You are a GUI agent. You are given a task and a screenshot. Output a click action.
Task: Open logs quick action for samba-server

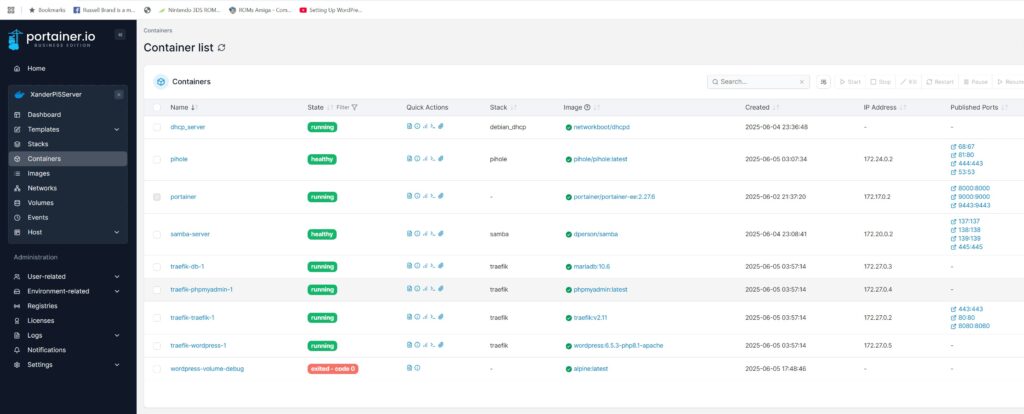pos(409,233)
